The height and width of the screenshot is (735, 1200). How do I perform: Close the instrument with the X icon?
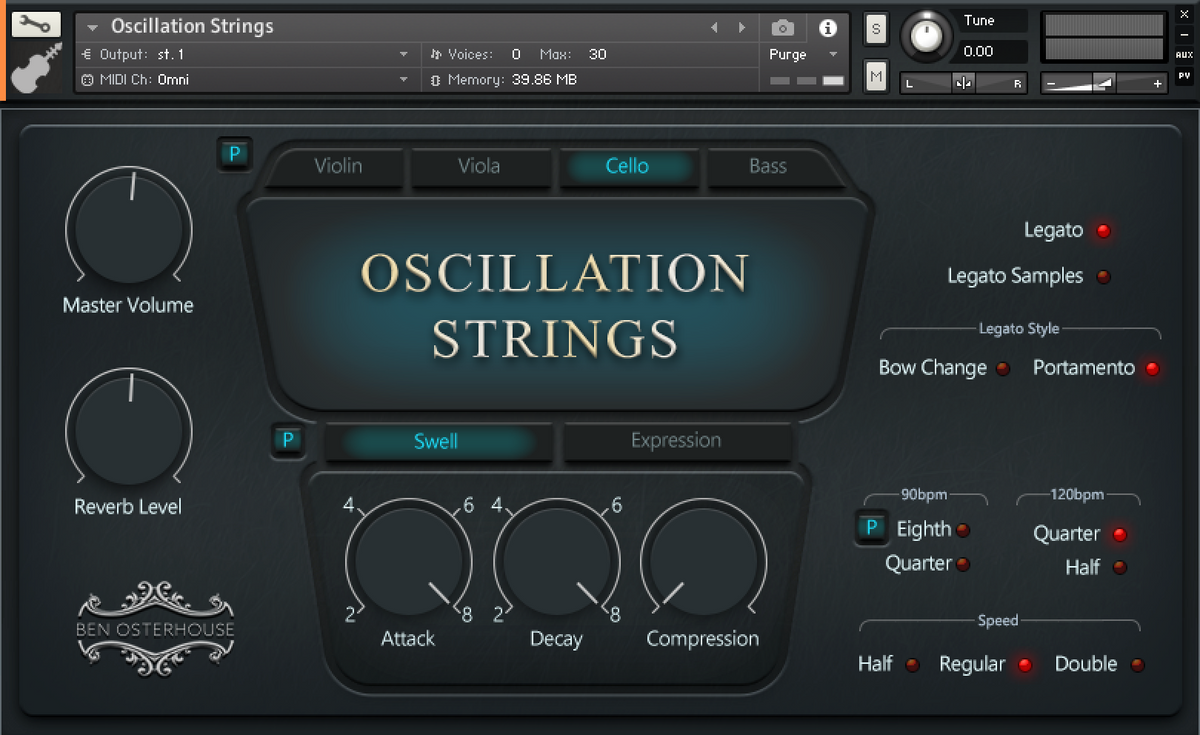pos(1184,14)
